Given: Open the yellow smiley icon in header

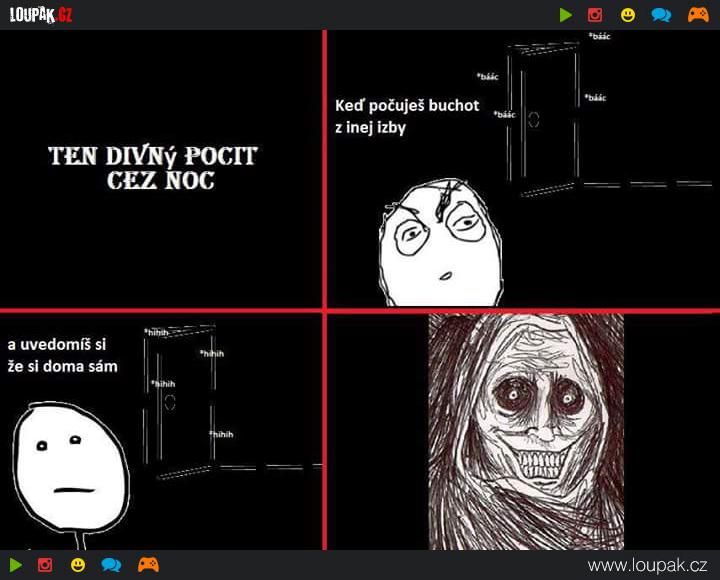Looking at the screenshot, I should coord(628,15).
